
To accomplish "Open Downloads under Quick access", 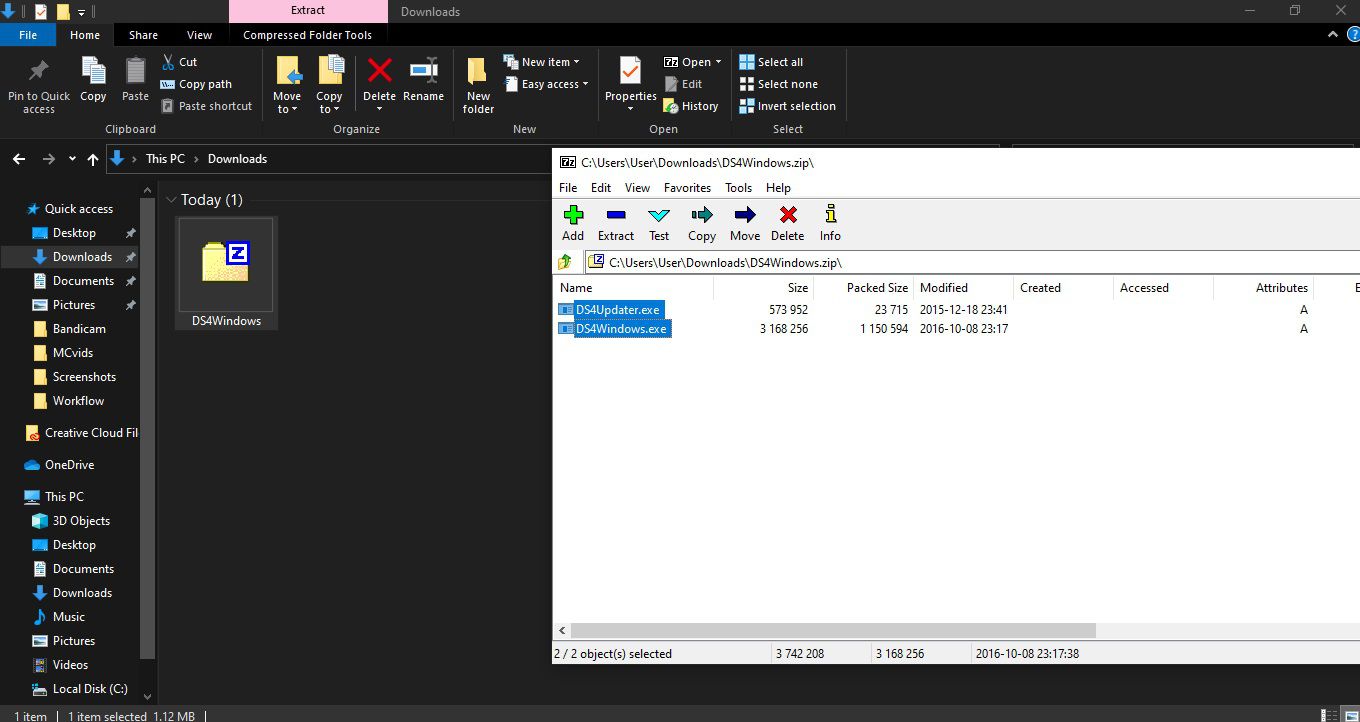I will click(x=82, y=257).
